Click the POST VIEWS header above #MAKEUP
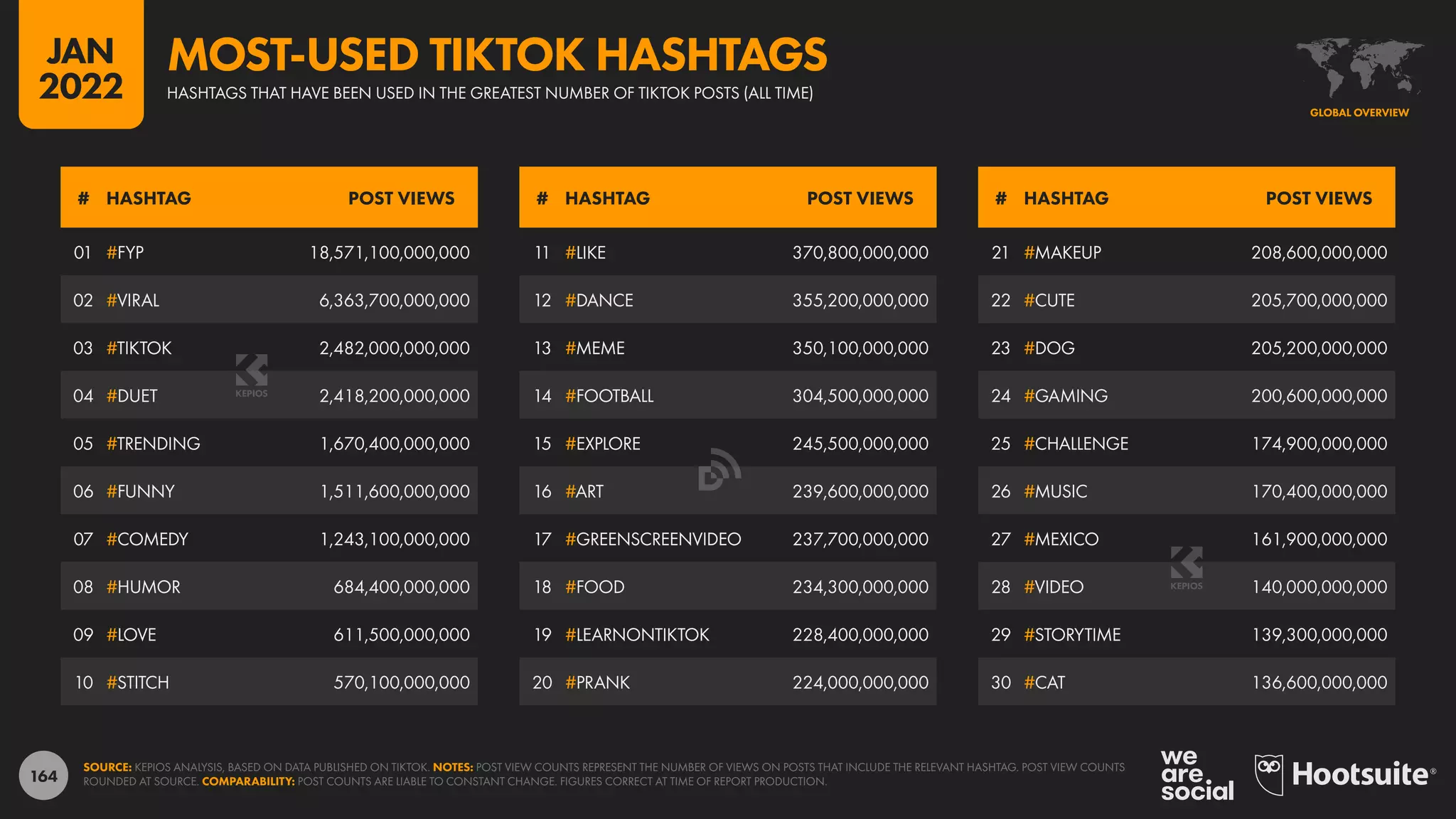Screen dimensions: 1456x819 [1318, 198]
